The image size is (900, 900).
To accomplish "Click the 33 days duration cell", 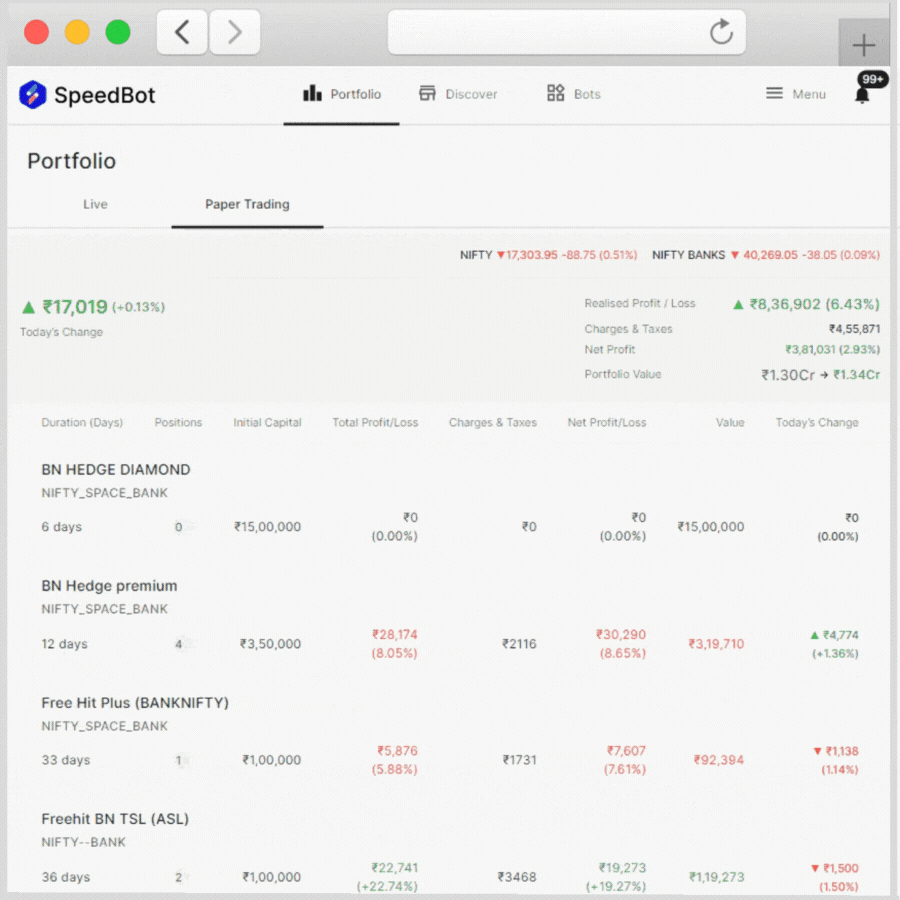I will 65,760.
